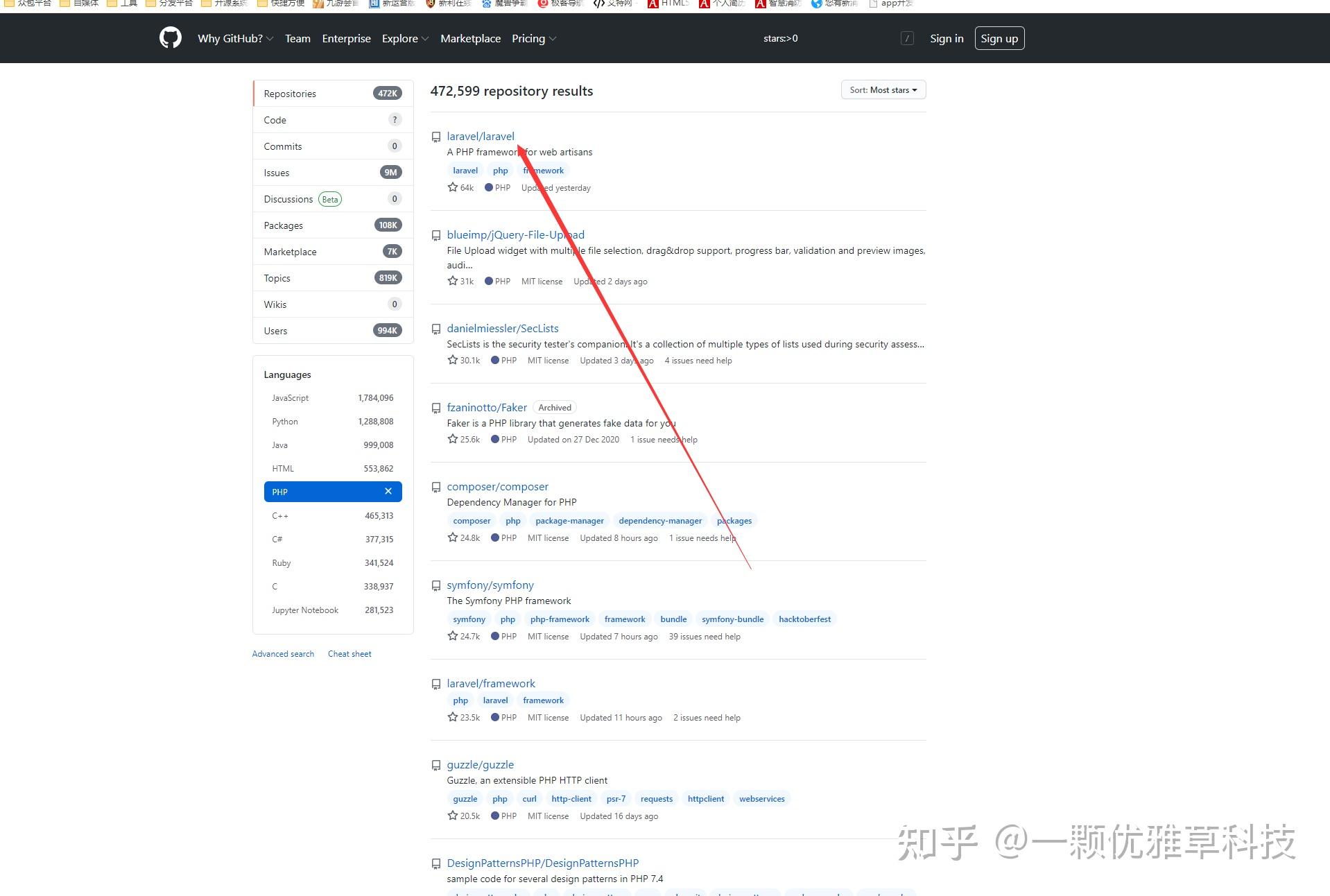Click the repo icon beside danielmiessler/SecLists
The width and height of the screenshot is (1330, 896).
pyautogui.click(x=436, y=329)
